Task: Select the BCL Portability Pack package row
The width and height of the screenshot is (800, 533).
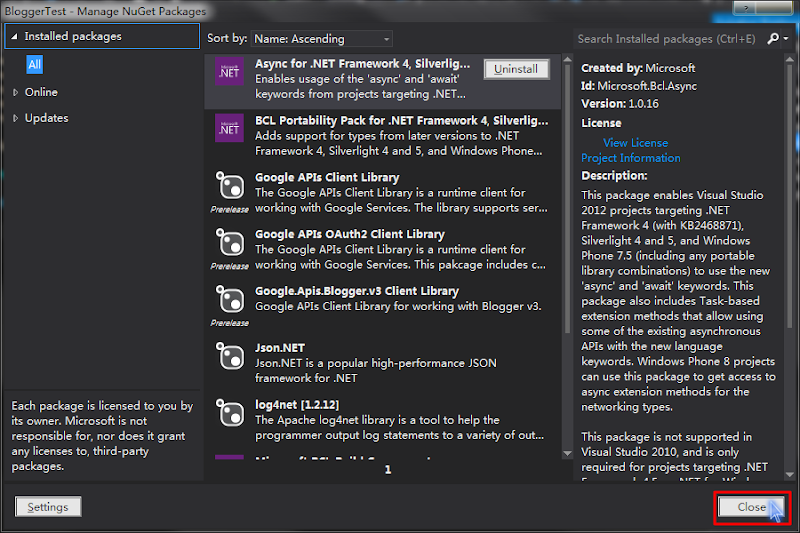Action: tap(383, 136)
